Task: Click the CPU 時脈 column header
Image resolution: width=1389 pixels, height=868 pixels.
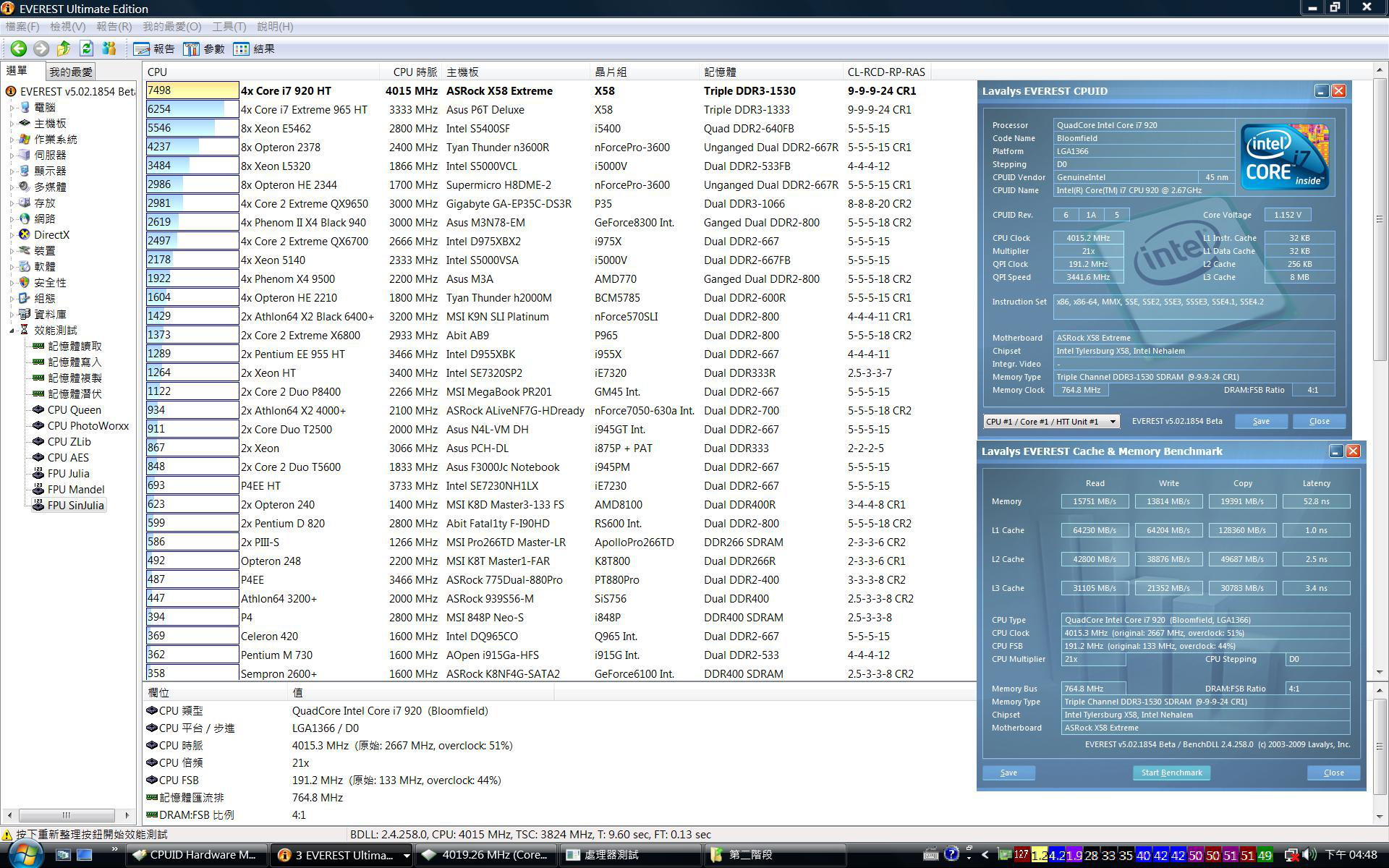Action: coord(411,72)
